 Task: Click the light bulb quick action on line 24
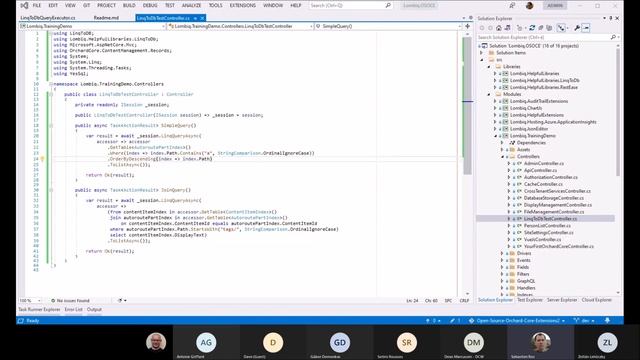tap(42, 159)
